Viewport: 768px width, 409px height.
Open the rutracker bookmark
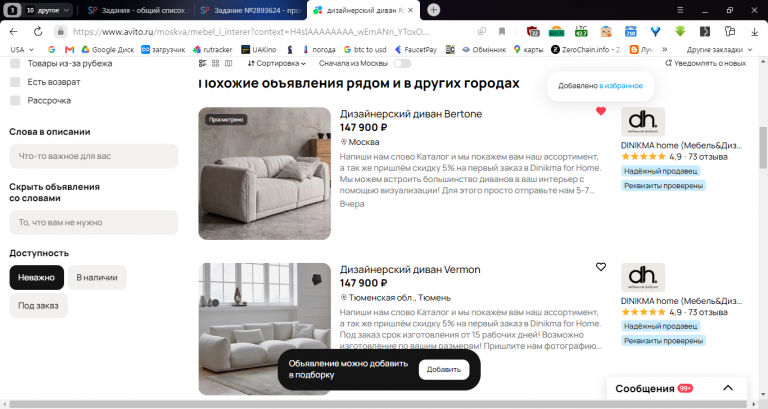(x=213, y=49)
